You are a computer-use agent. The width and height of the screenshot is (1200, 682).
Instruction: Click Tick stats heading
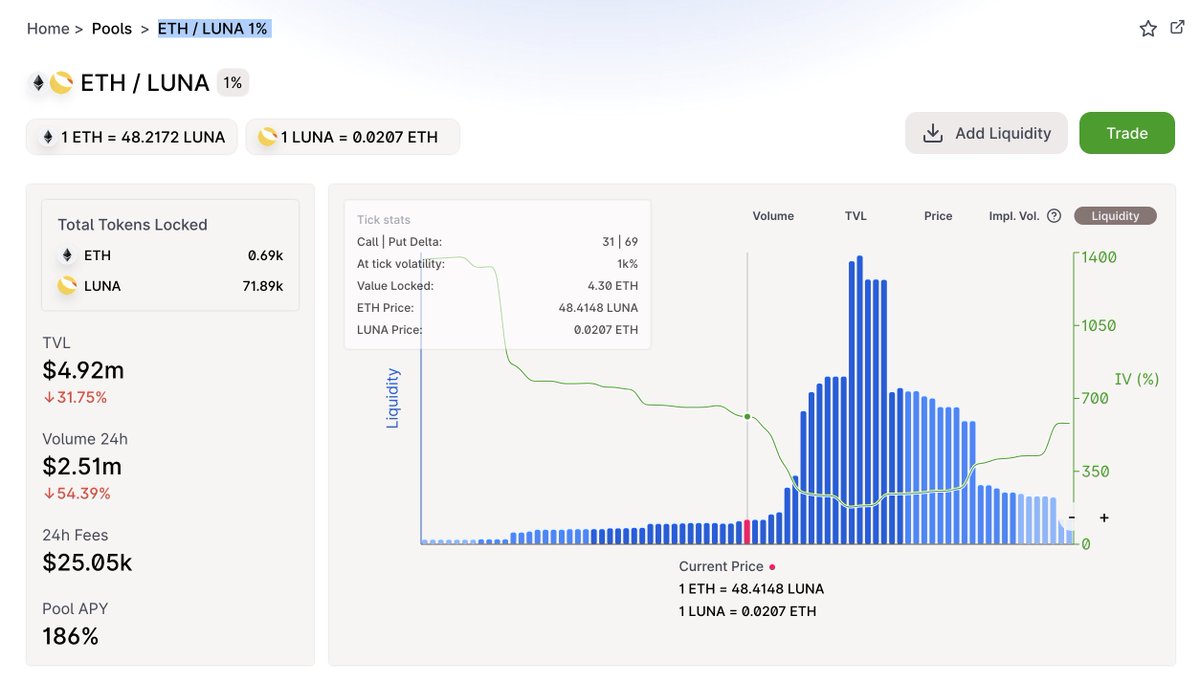(384, 220)
